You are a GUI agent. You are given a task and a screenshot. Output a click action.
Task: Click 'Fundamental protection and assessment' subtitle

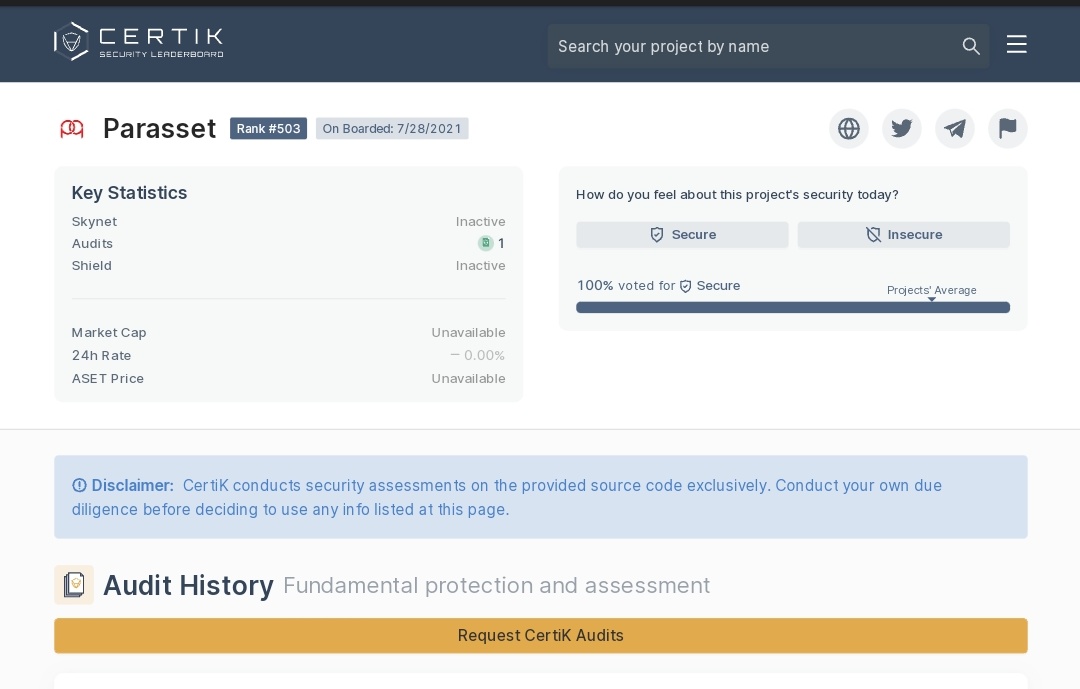coord(497,585)
